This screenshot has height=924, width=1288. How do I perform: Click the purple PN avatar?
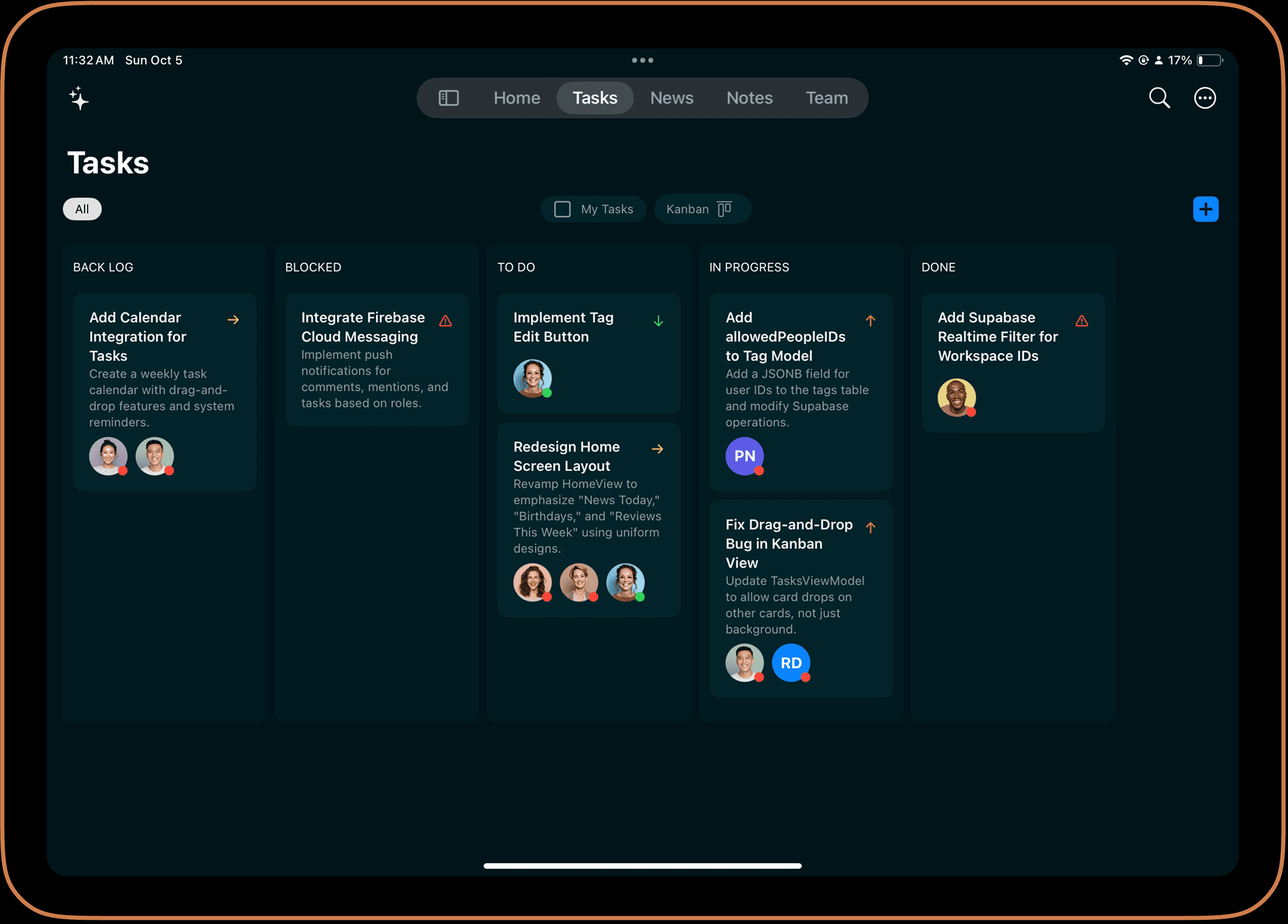(x=744, y=456)
